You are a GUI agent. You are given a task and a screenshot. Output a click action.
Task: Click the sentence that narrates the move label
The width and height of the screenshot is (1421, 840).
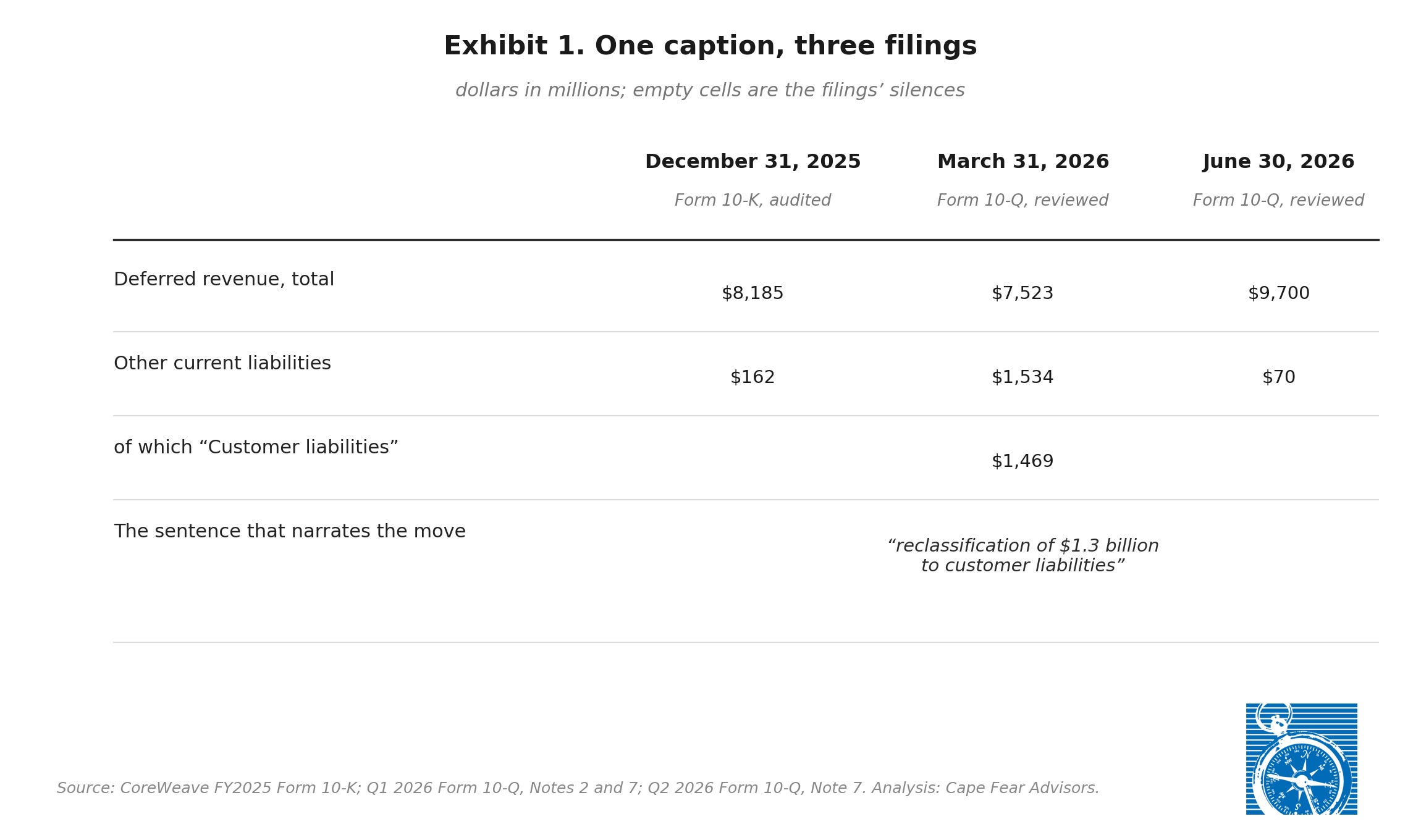290,532
